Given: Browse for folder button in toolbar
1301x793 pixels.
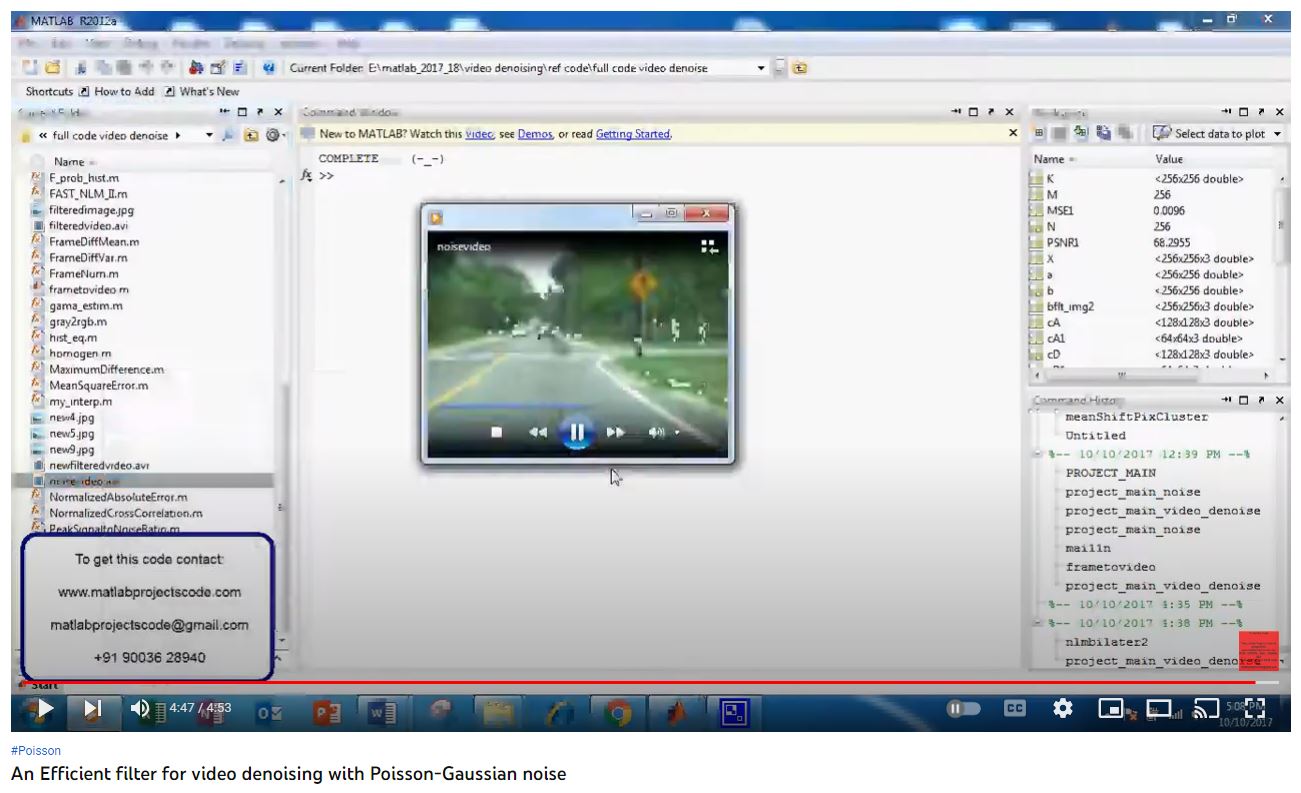Looking at the screenshot, I should pos(780,68).
